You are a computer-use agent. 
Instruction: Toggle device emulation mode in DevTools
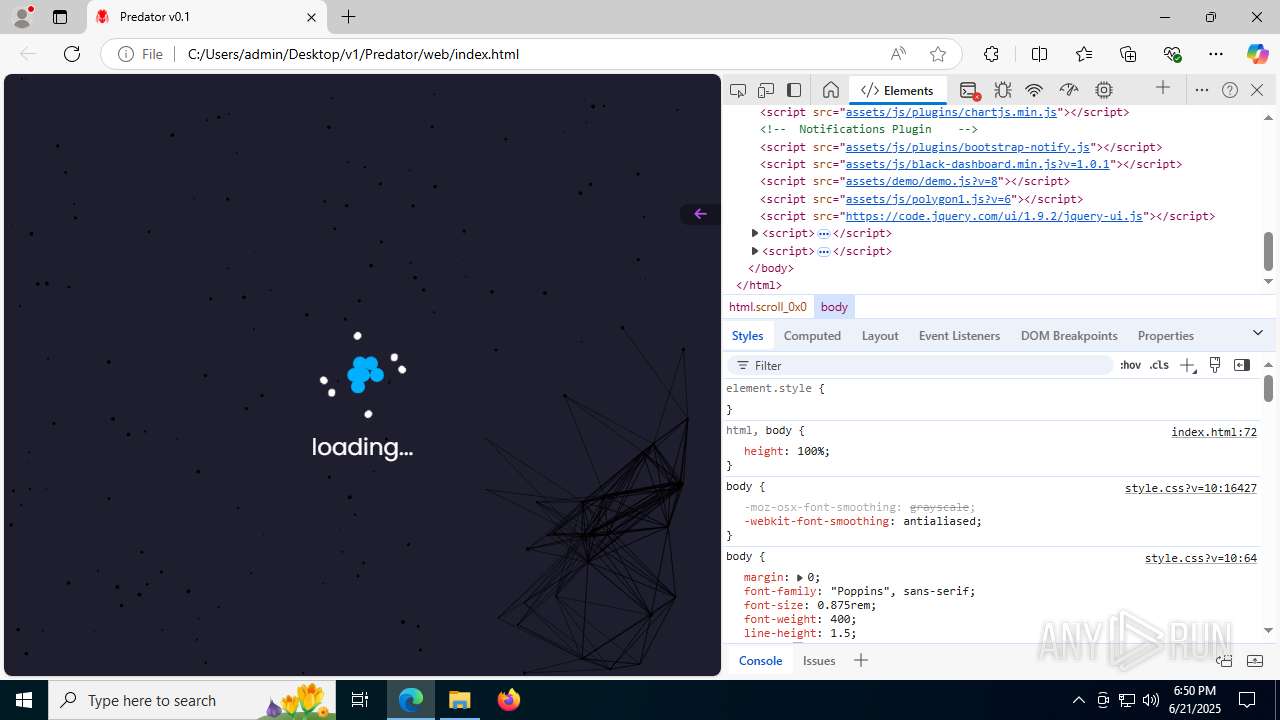pyautogui.click(x=766, y=90)
